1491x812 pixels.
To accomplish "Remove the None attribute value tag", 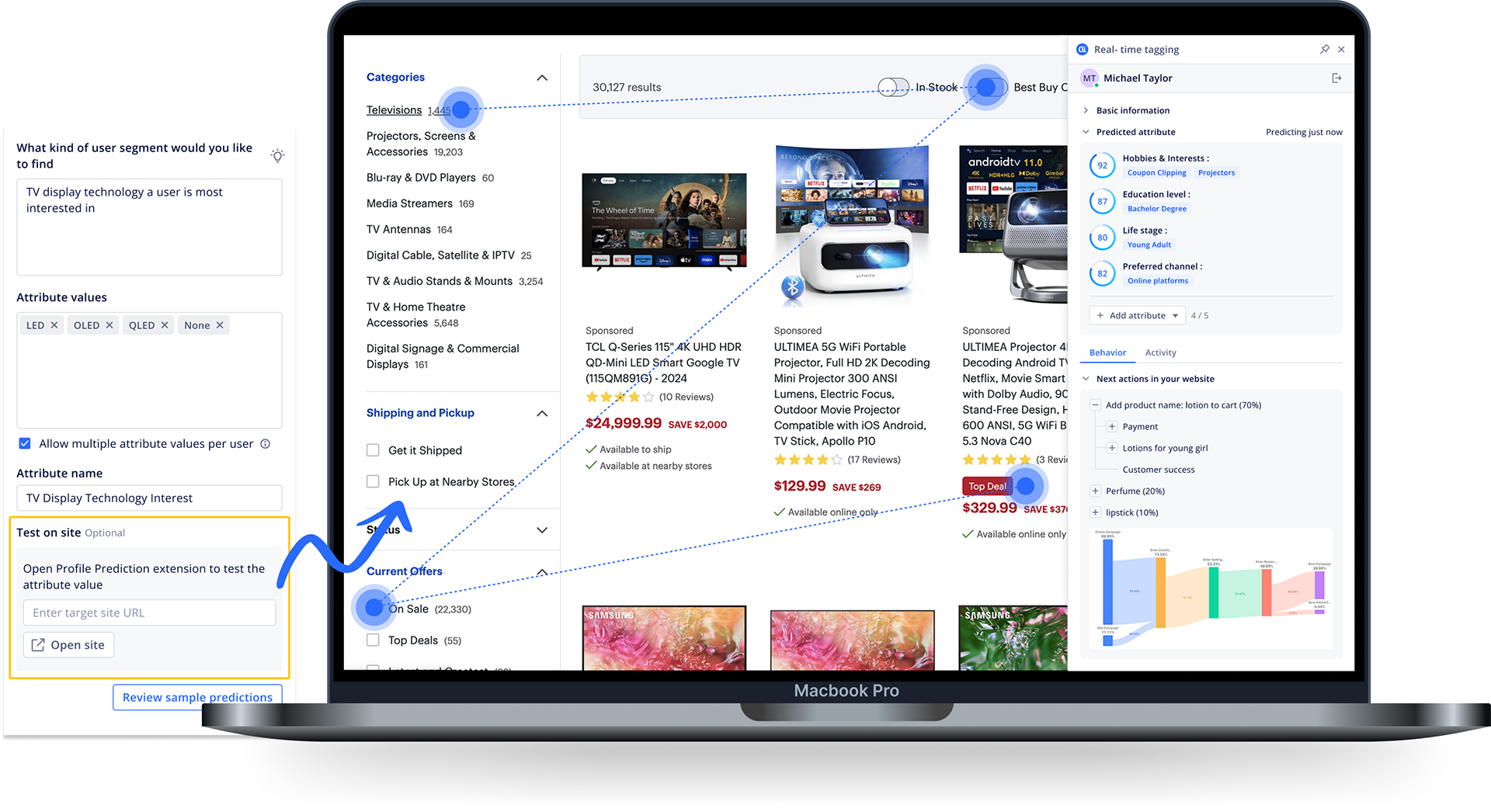I will (x=220, y=325).
